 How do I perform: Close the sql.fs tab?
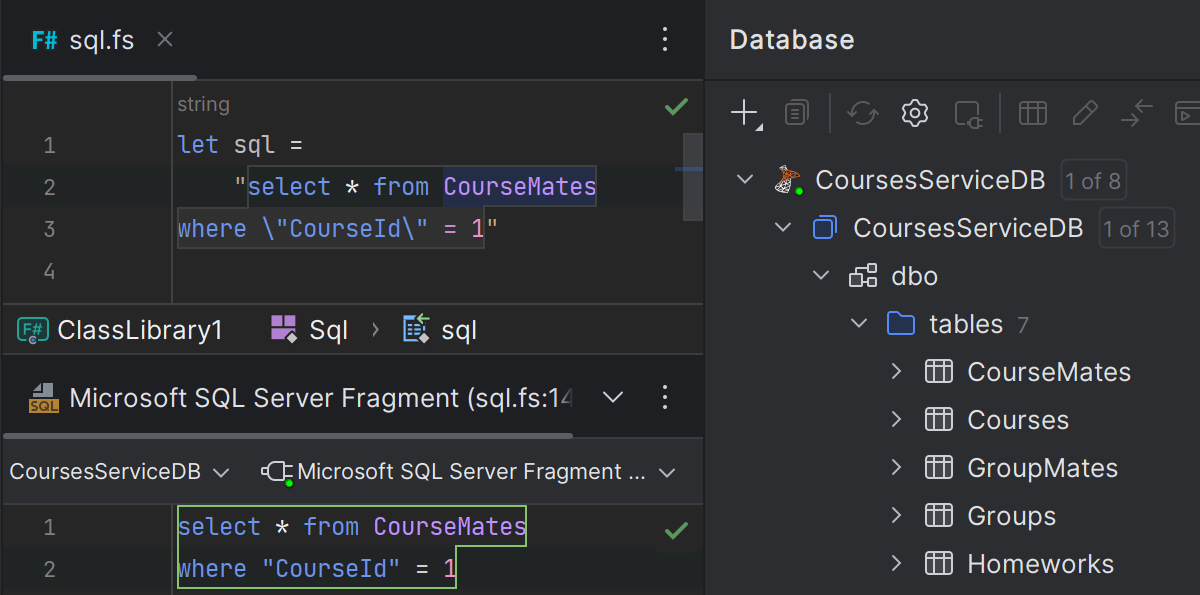pyautogui.click(x=166, y=40)
